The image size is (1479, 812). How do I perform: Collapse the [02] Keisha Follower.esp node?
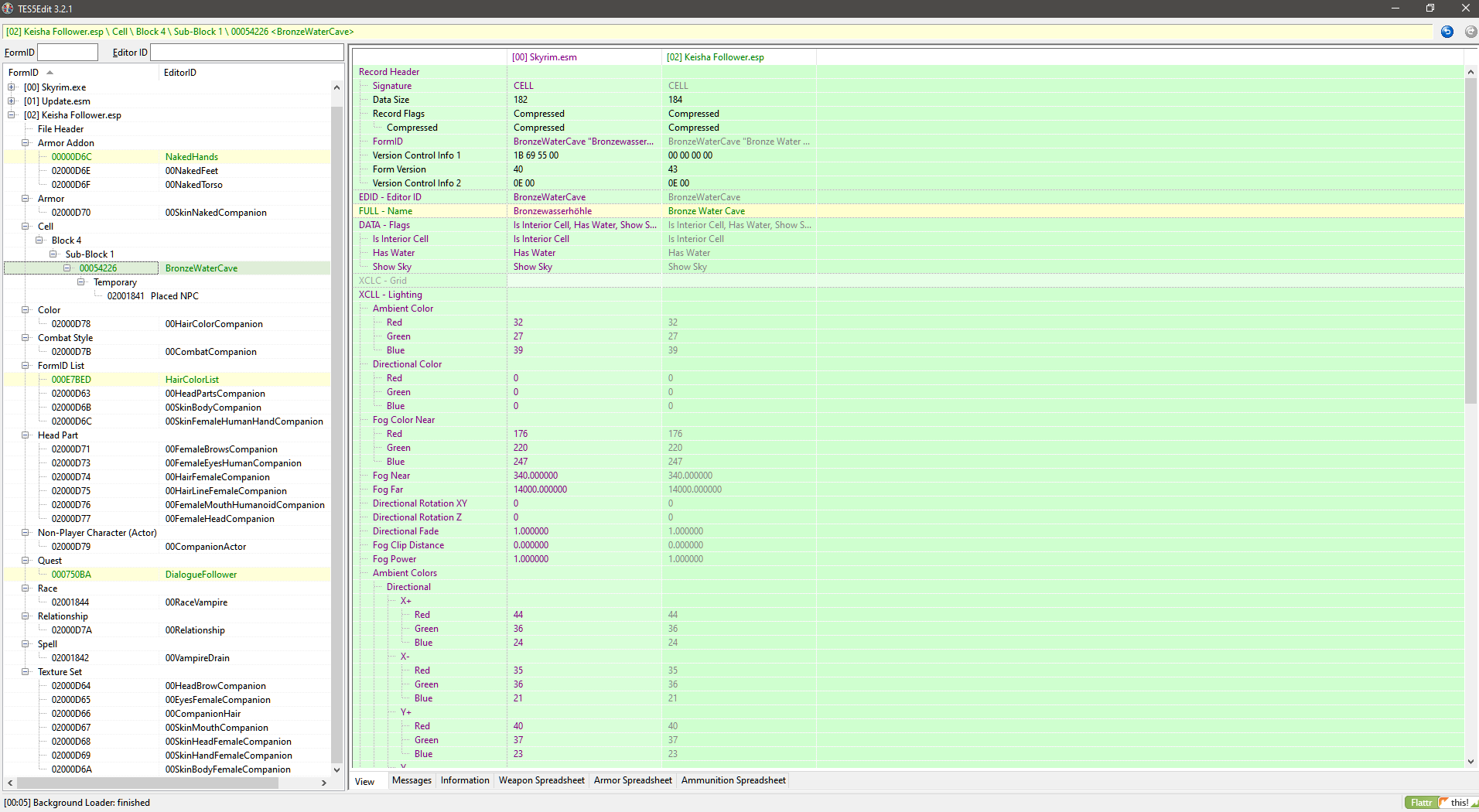(12, 115)
